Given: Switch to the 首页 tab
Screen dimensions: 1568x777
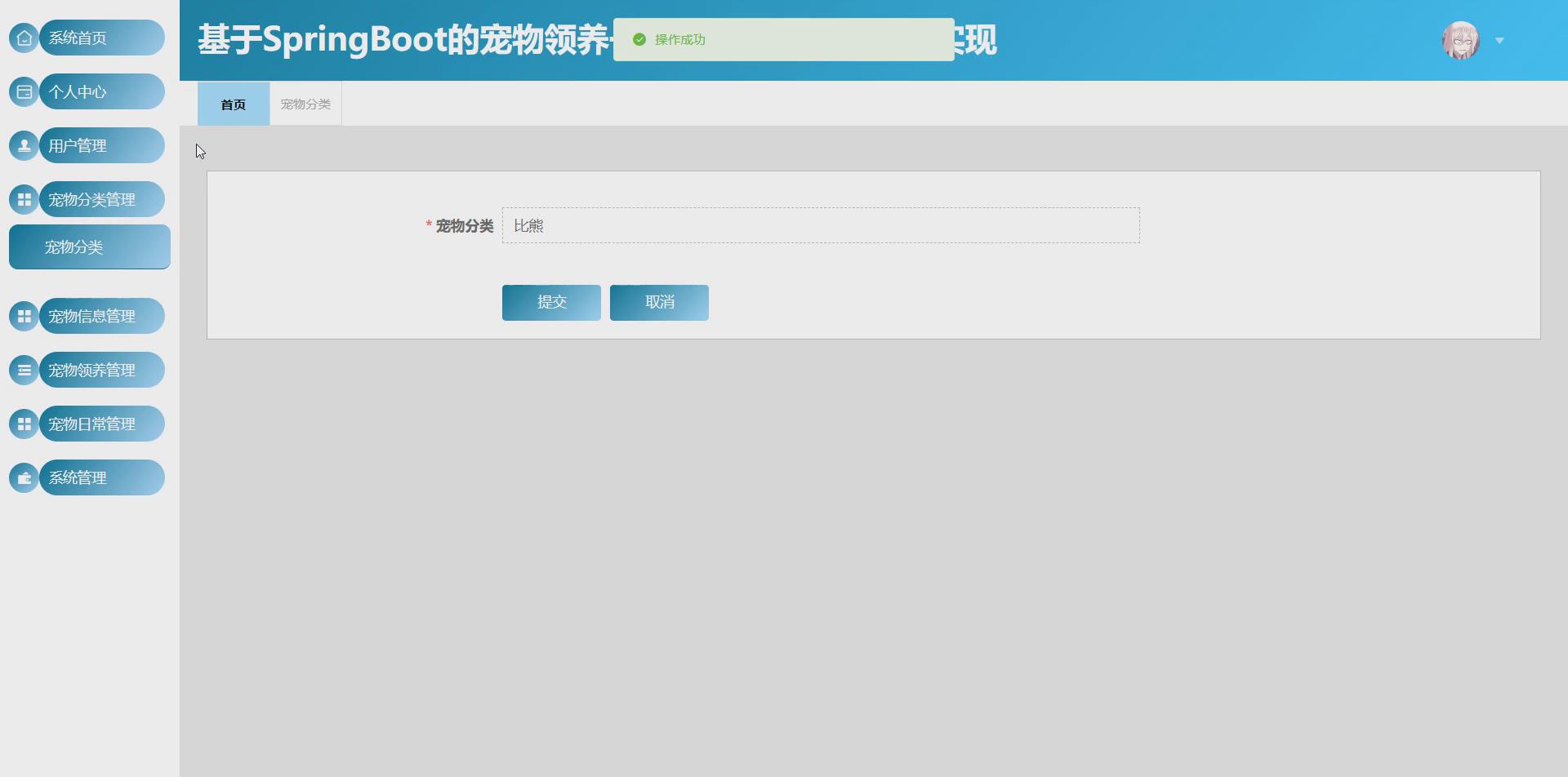Looking at the screenshot, I should point(233,104).
